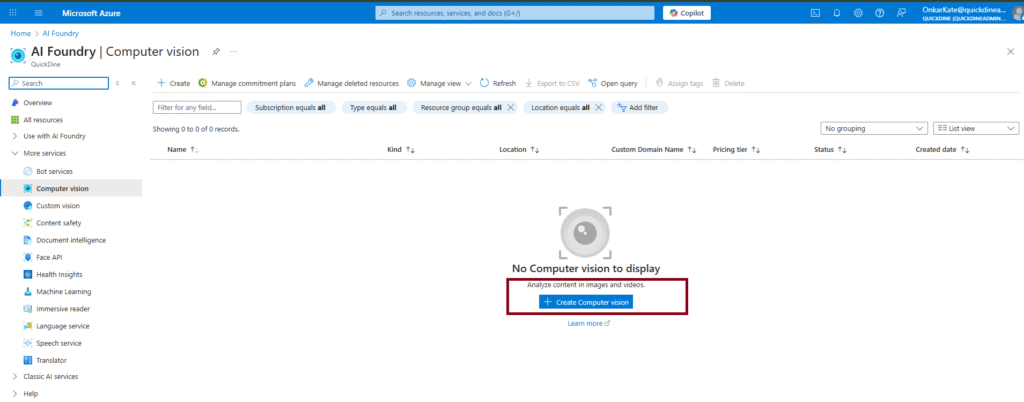This screenshot has width=1024, height=402.
Task: Remove the Resource group filter
Action: pyautogui.click(x=511, y=108)
